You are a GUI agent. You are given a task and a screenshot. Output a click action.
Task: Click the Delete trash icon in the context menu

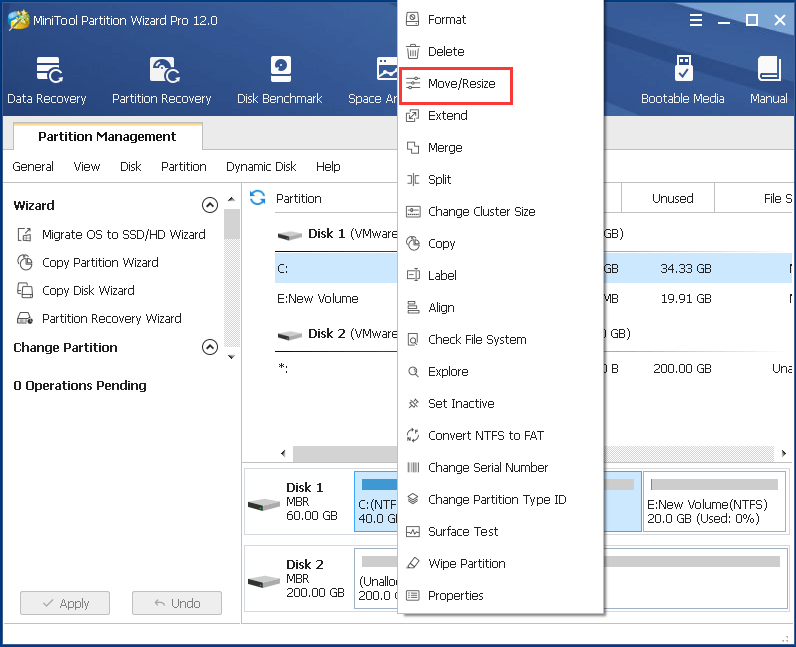413,51
